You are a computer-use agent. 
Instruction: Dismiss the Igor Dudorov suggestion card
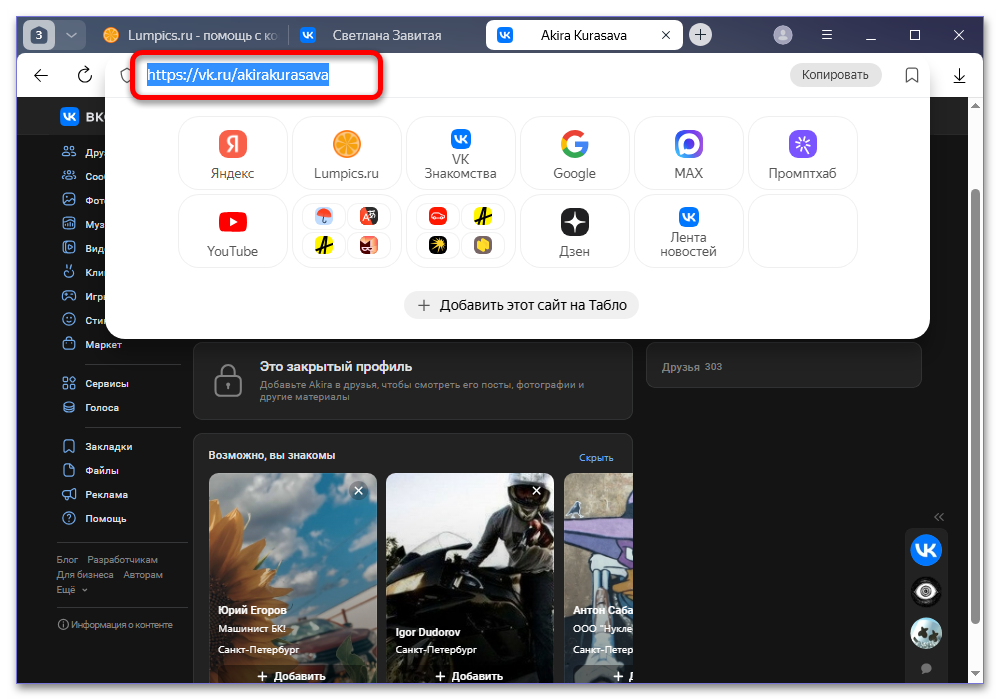pos(536,490)
